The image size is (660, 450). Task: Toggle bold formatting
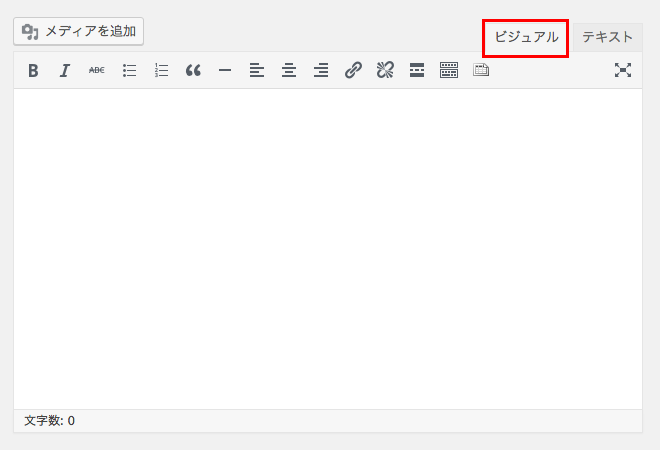(33, 70)
